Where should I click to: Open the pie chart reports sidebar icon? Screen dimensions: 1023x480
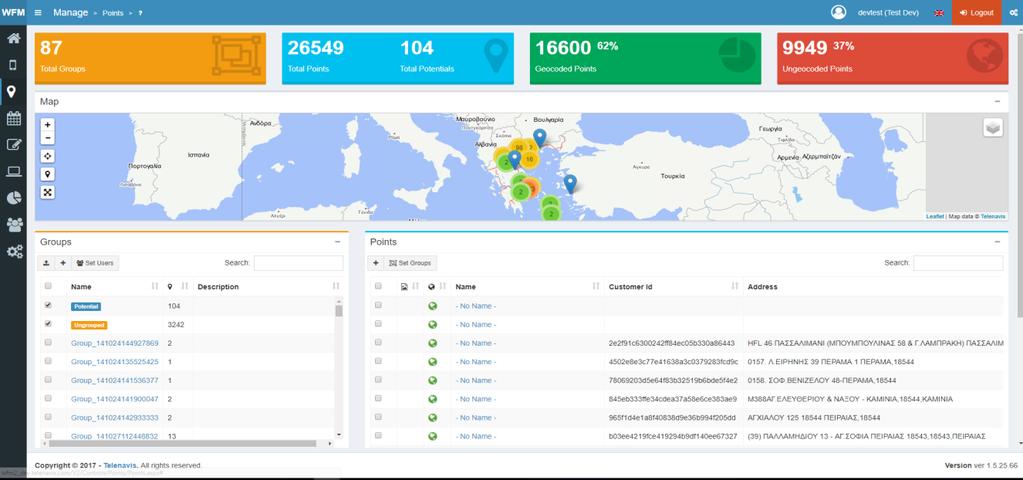13,198
